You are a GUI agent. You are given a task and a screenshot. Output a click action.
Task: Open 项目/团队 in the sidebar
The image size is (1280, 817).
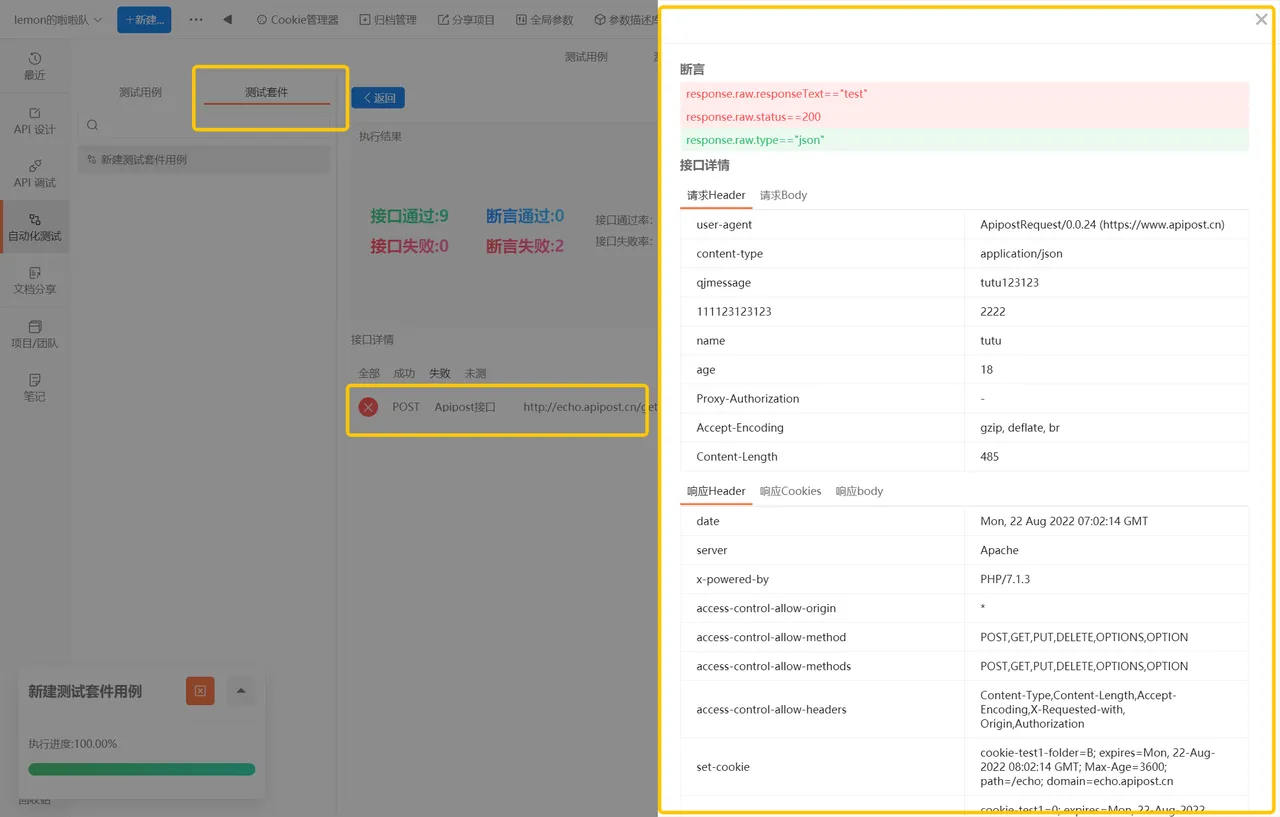tap(35, 334)
